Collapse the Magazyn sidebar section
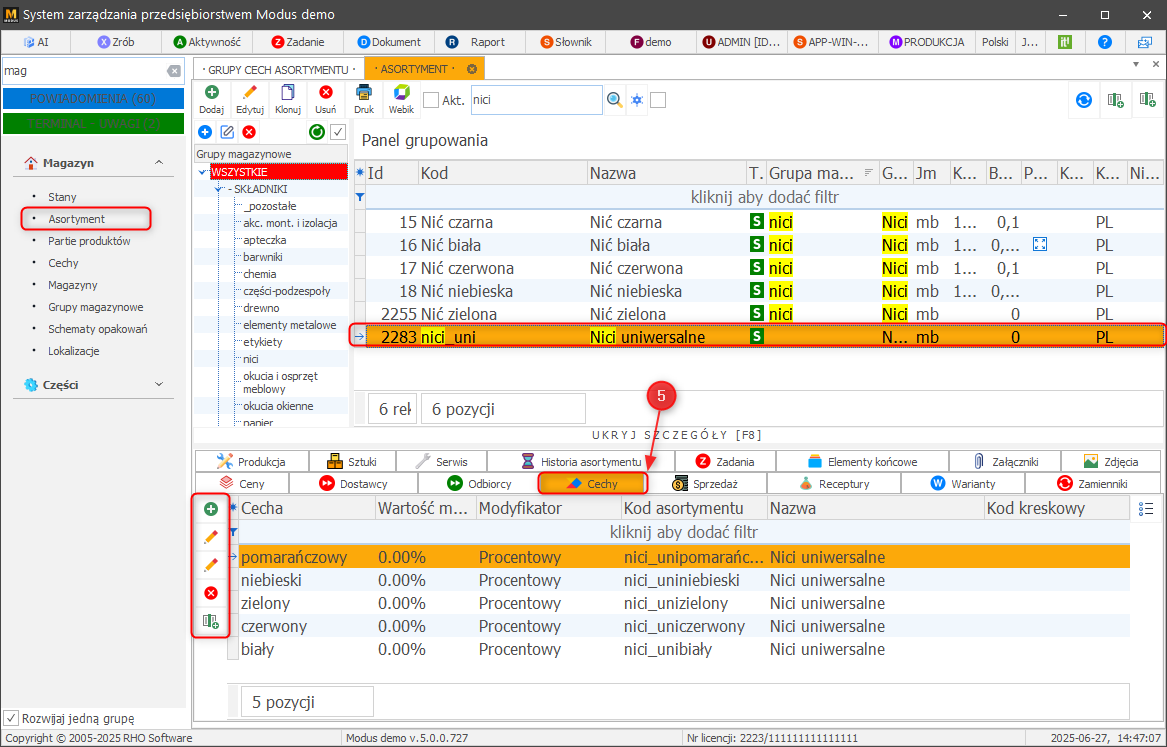1167x747 pixels. pyautogui.click(x=158, y=162)
